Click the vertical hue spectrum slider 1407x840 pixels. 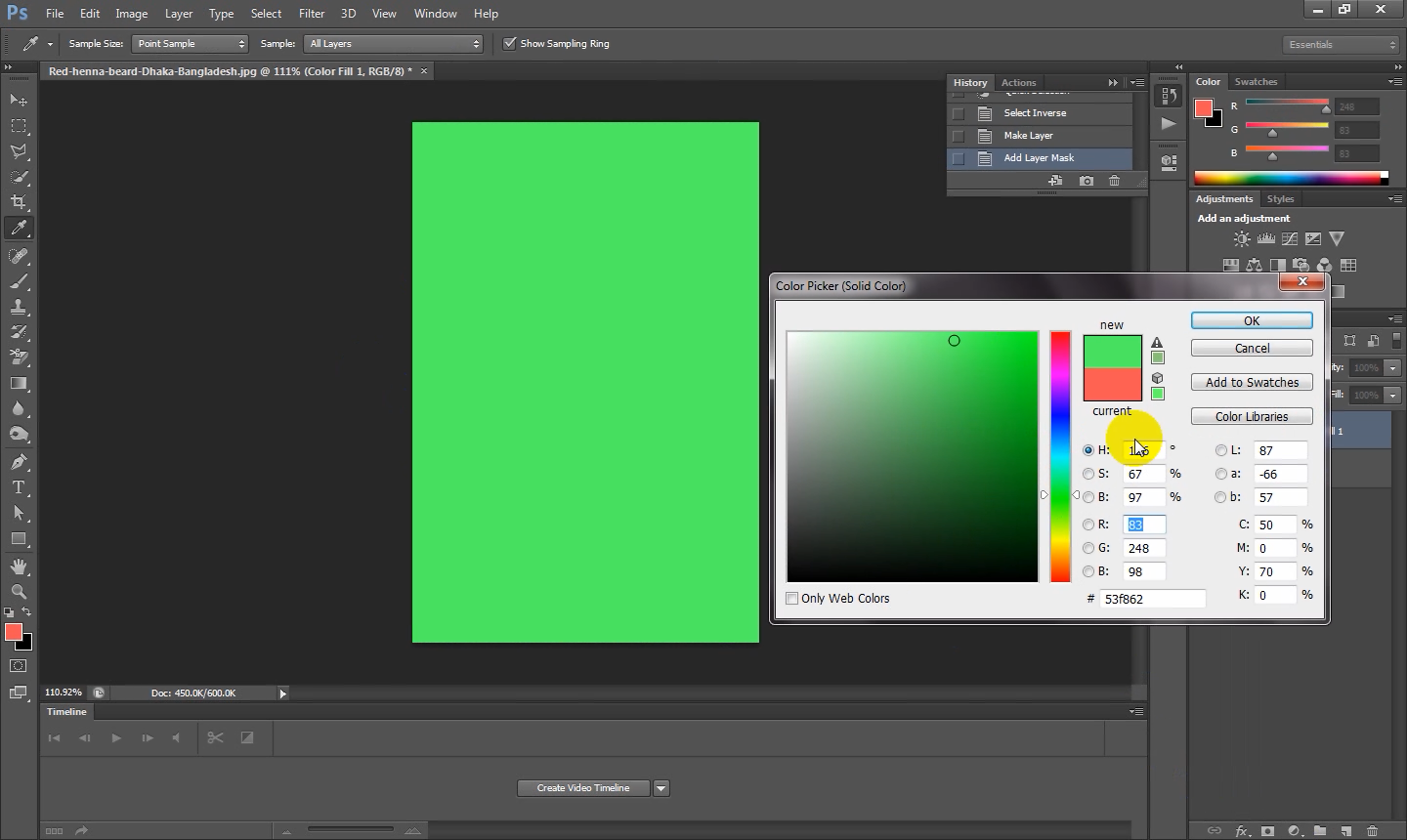click(1060, 456)
